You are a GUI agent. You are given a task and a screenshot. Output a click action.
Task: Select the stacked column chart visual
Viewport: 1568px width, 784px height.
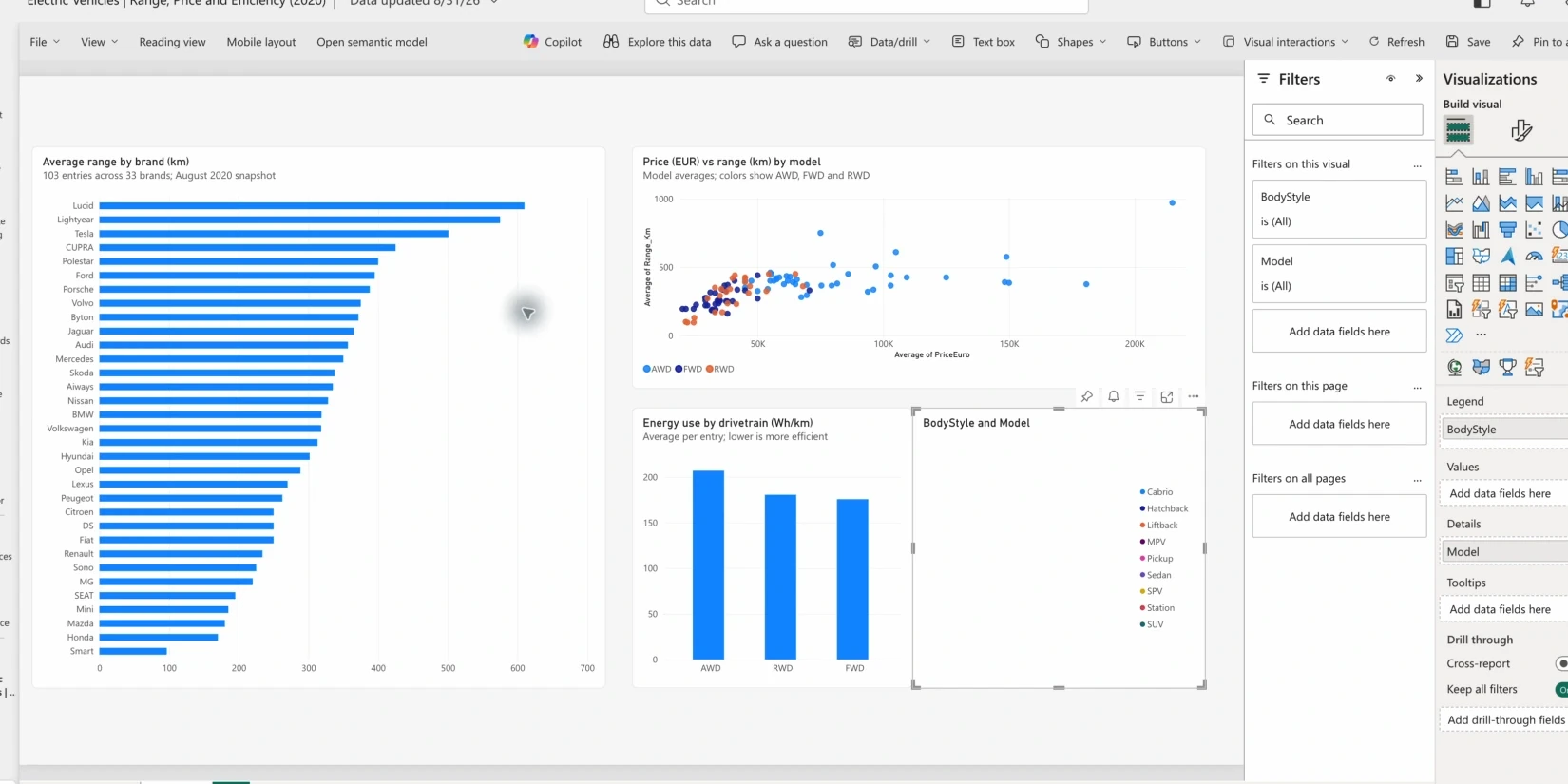point(1481,177)
